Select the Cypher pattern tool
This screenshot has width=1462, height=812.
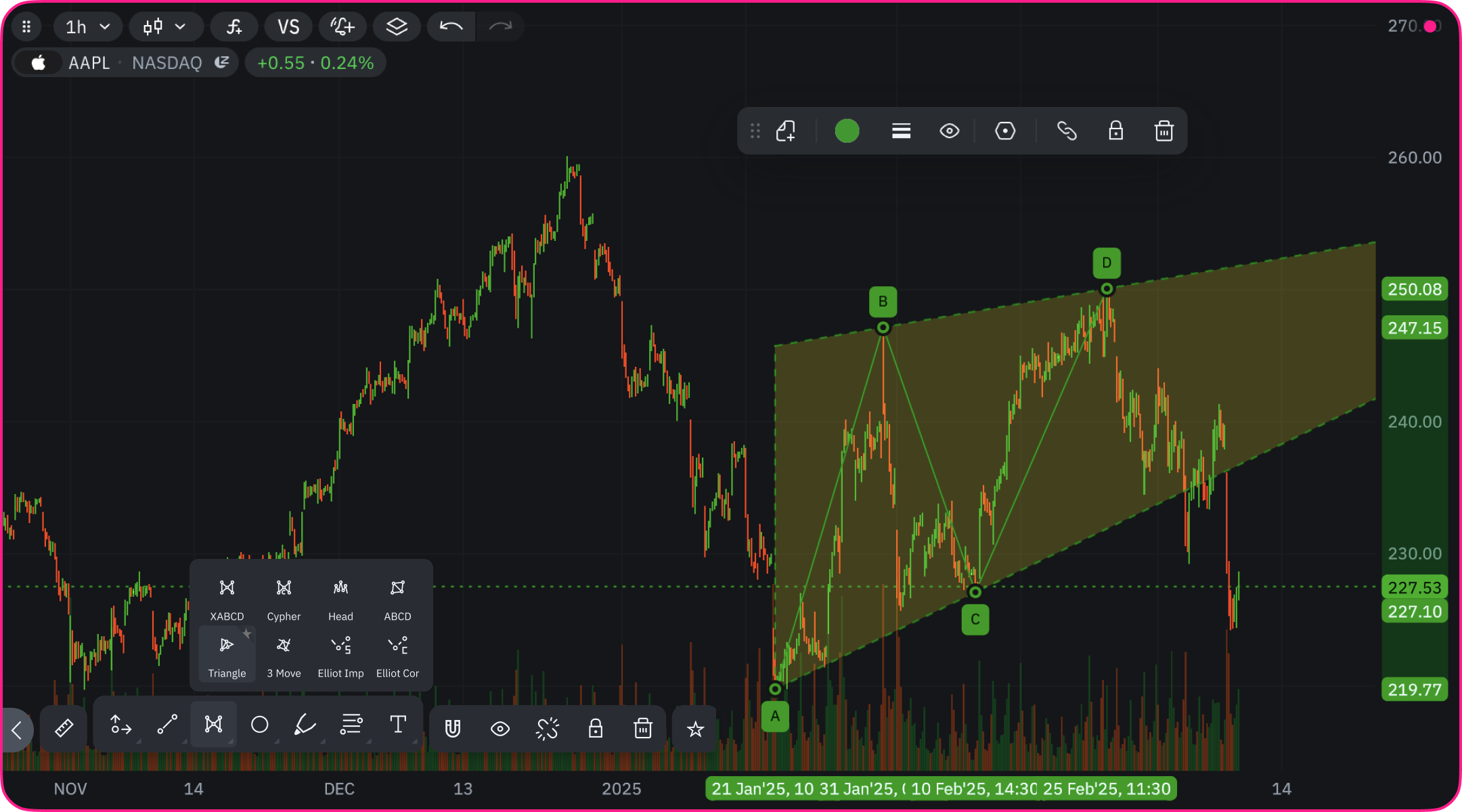[x=284, y=597]
